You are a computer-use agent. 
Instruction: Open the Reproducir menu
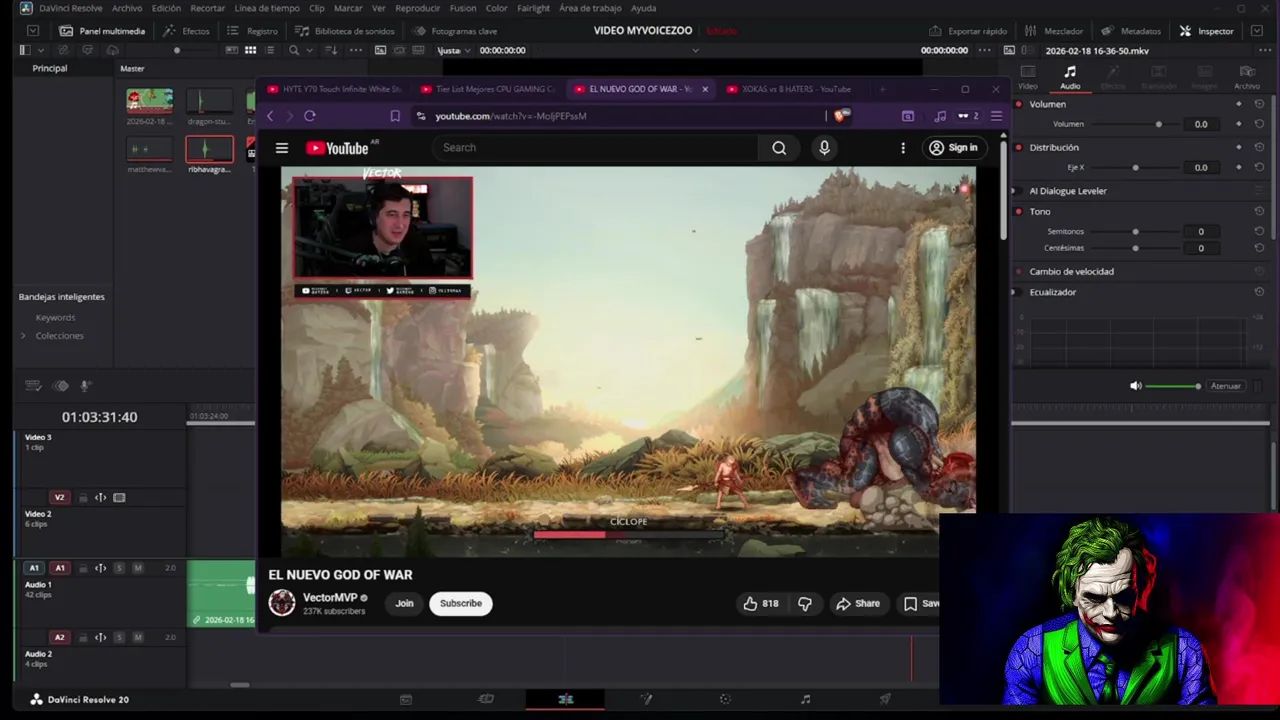(x=418, y=8)
